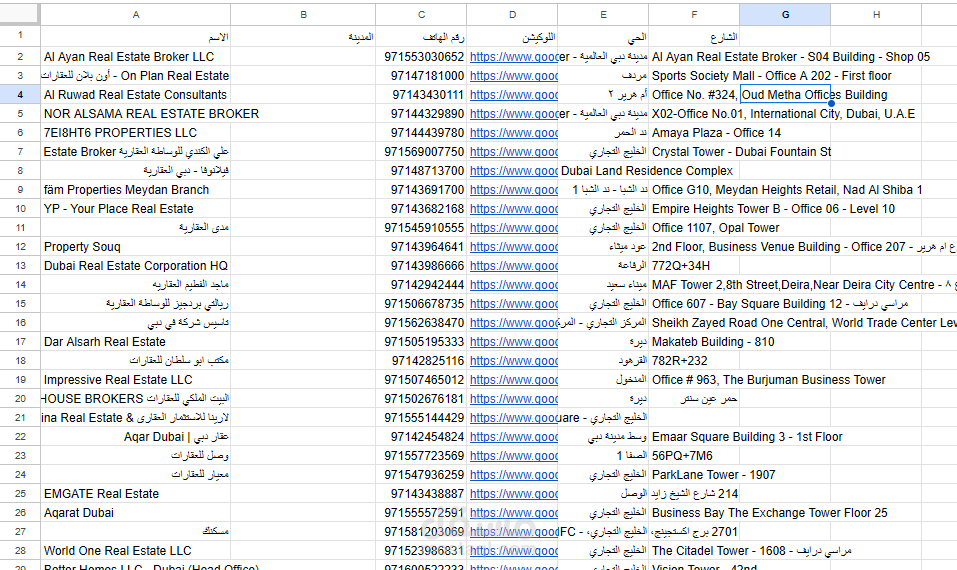Image resolution: width=957 pixels, height=570 pixels.
Task: Click address 'Crystal Tower - Dubai Fountain St'
Action: (742, 151)
